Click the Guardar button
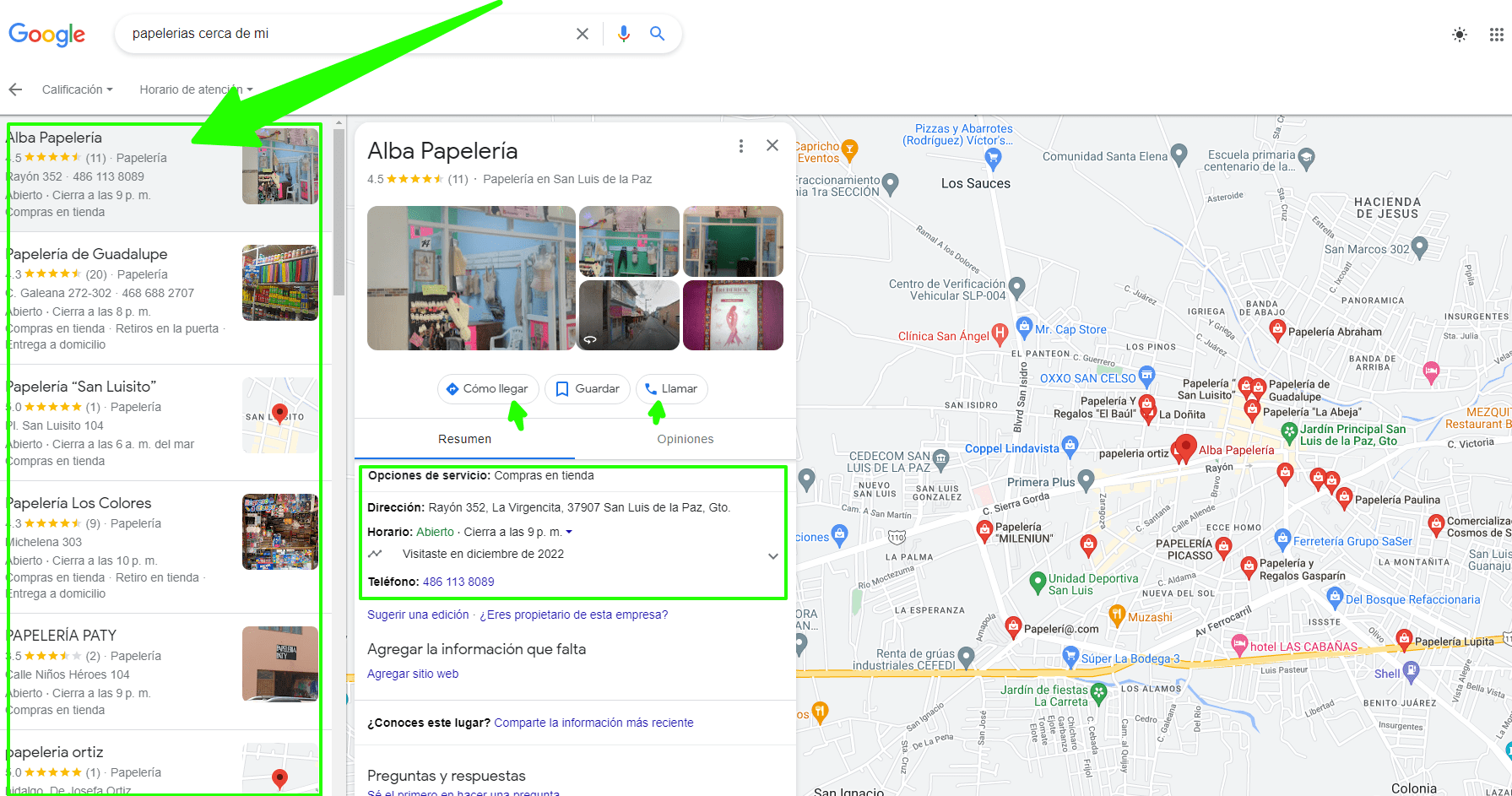This screenshot has height=796, width=1512. tap(588, 389)
